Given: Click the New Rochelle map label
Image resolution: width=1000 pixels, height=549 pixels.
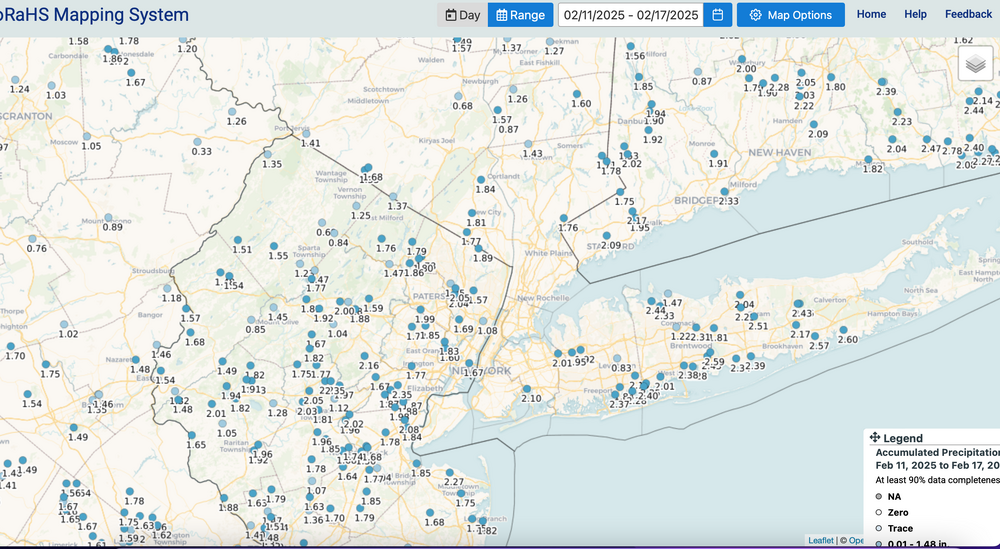Looking at the screenshot, I should point(543,298).
